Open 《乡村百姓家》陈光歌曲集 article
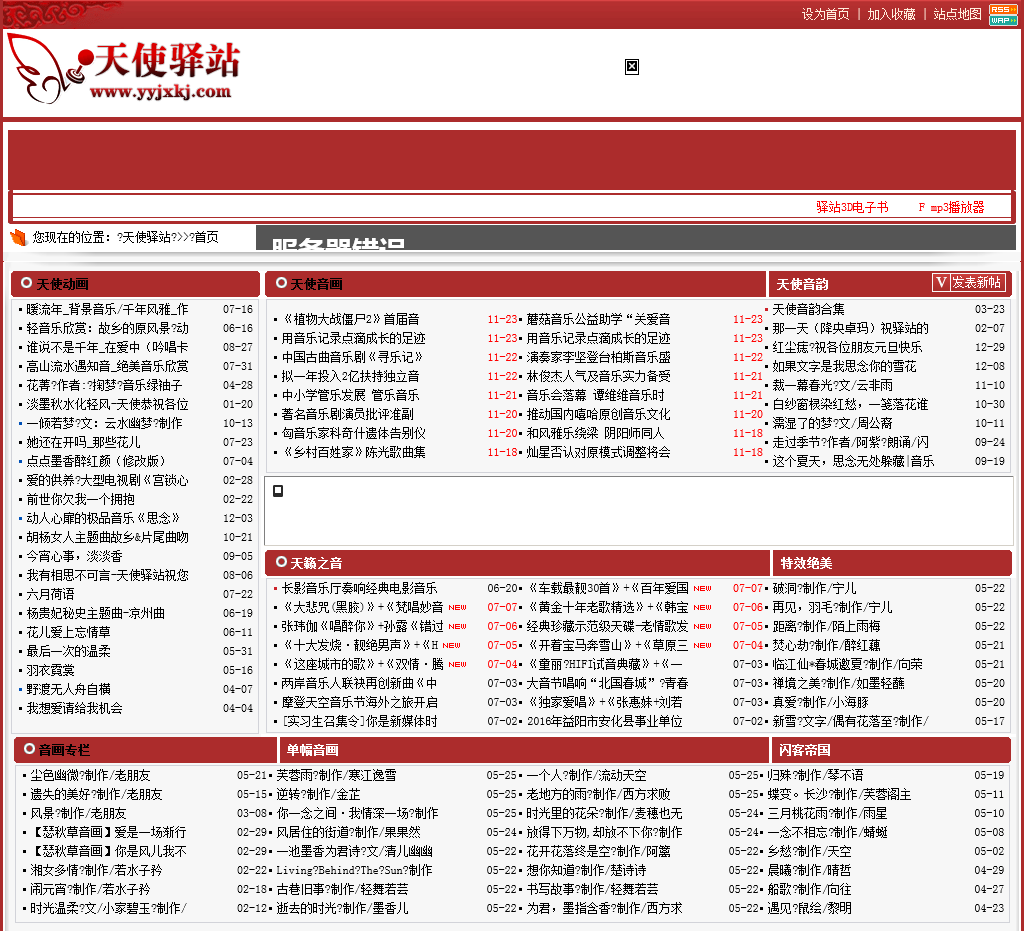 (353, 452)
